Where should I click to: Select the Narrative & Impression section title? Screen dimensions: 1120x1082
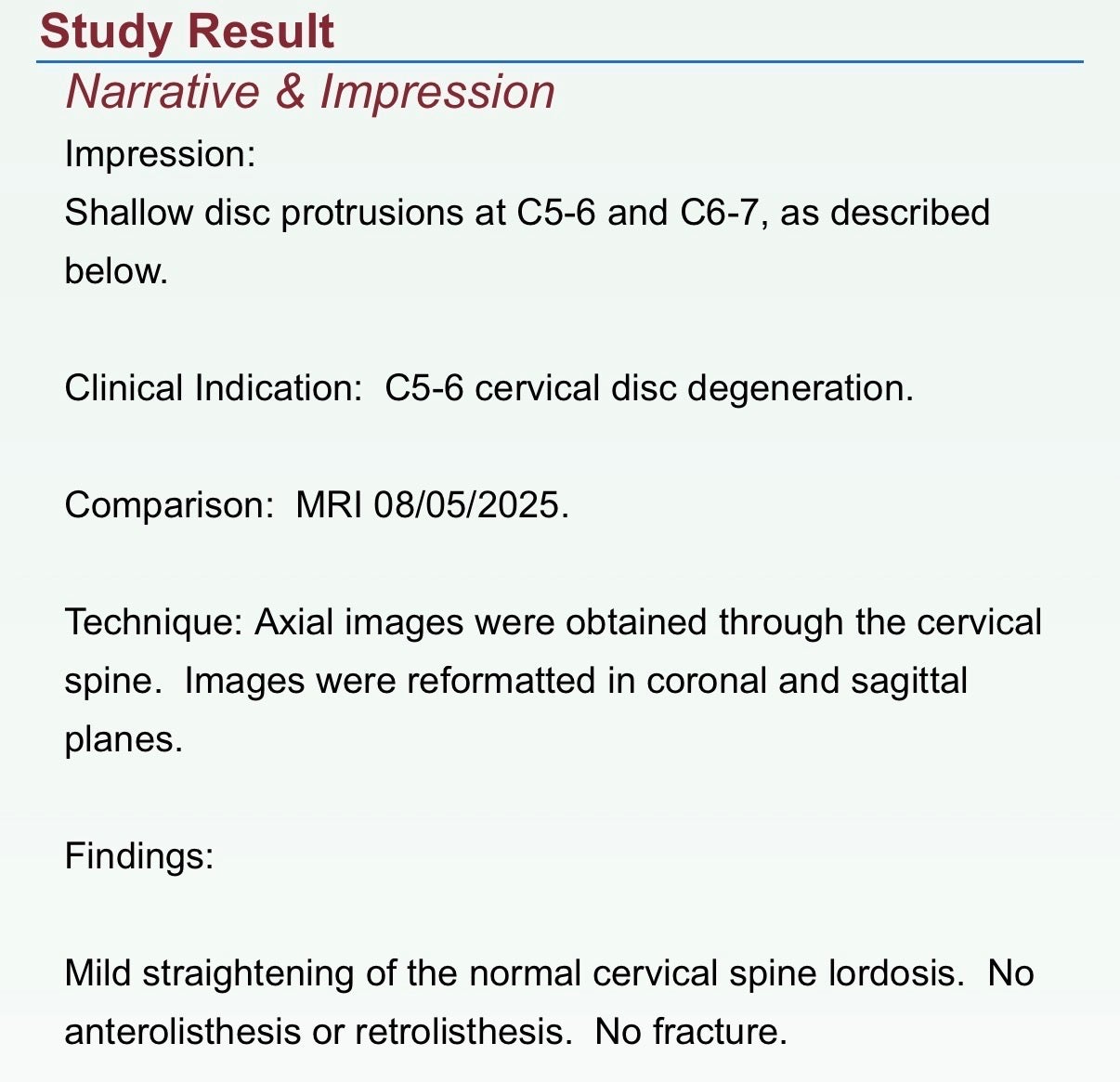pos(310,92)
